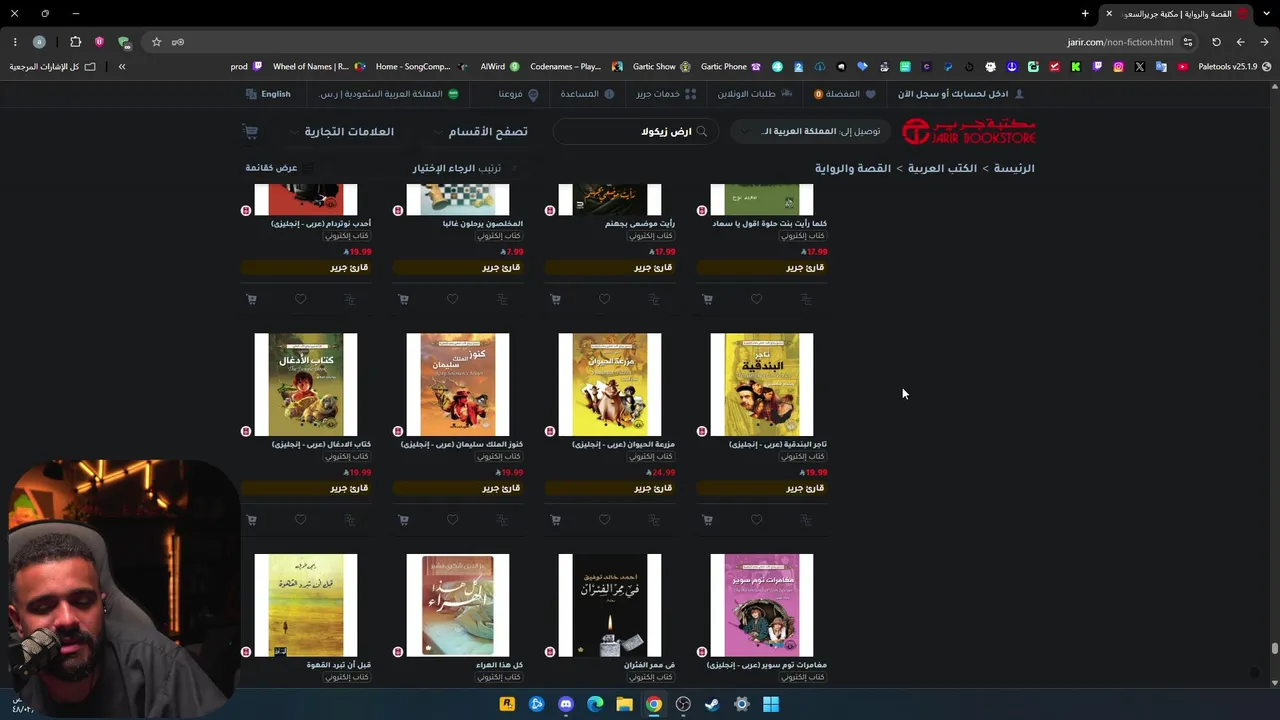The image size is (1280, 720).
Task: Add رأيت موضعي بجهنم to wishlist
Action: click(x=604, y=299)
